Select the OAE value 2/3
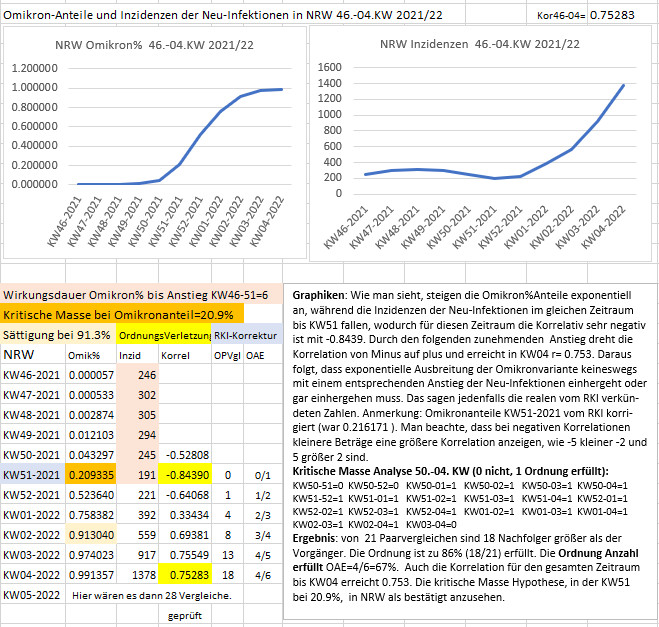The height and width of the screenshot is (627, 659). 263,515
